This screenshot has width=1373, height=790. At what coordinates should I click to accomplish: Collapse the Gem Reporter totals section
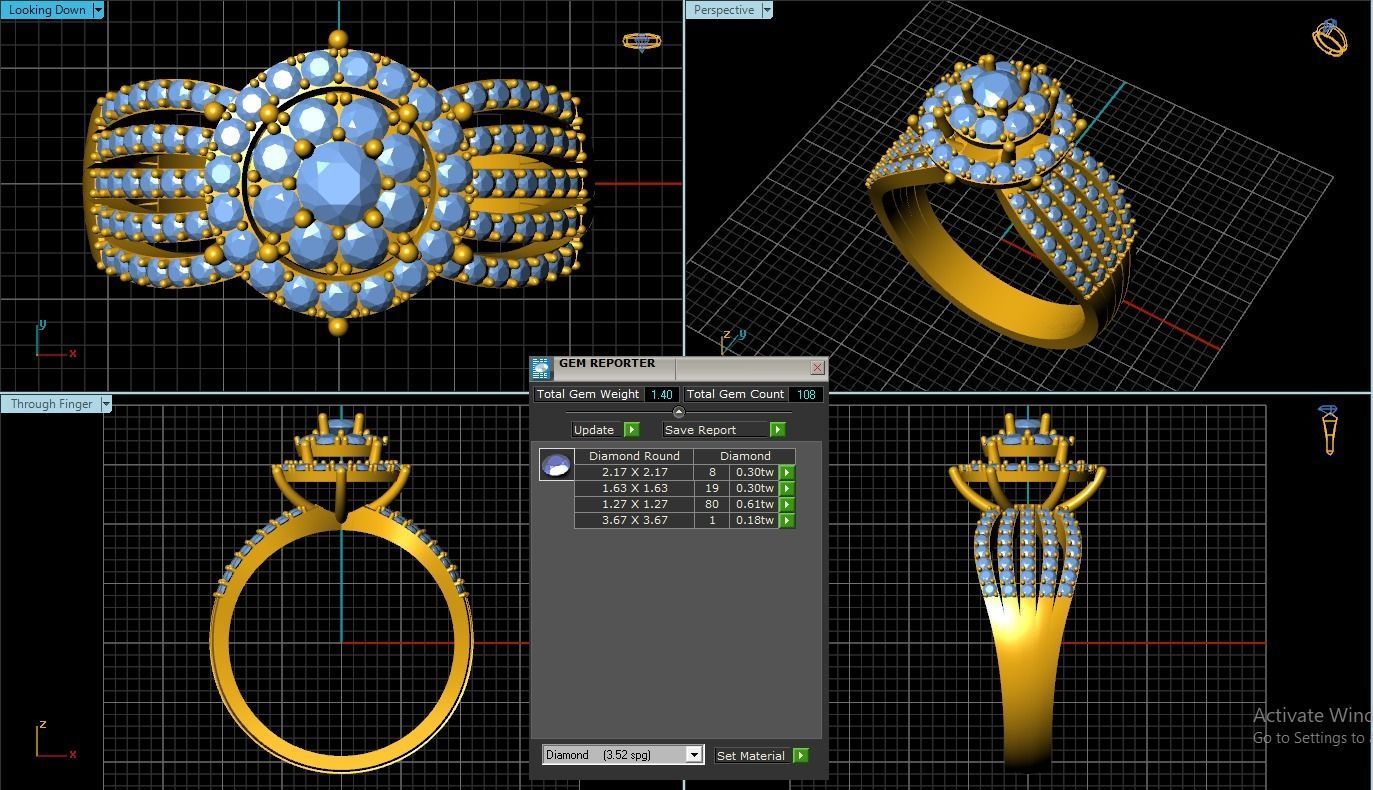coord(679,412)
